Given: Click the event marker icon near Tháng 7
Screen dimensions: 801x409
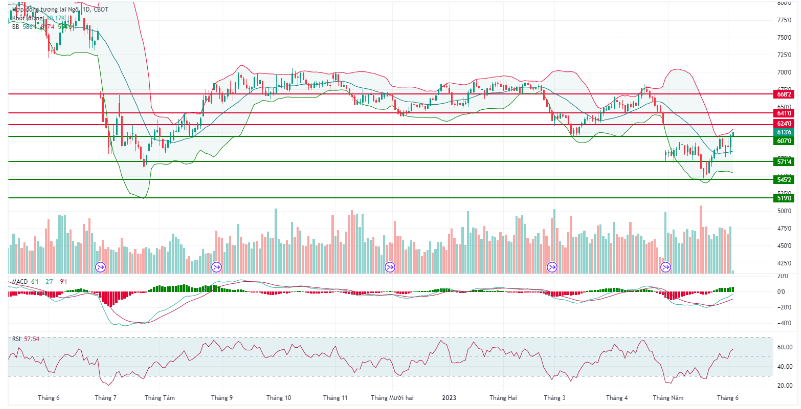Looking at the screenshot, I should tap(100, 267).
